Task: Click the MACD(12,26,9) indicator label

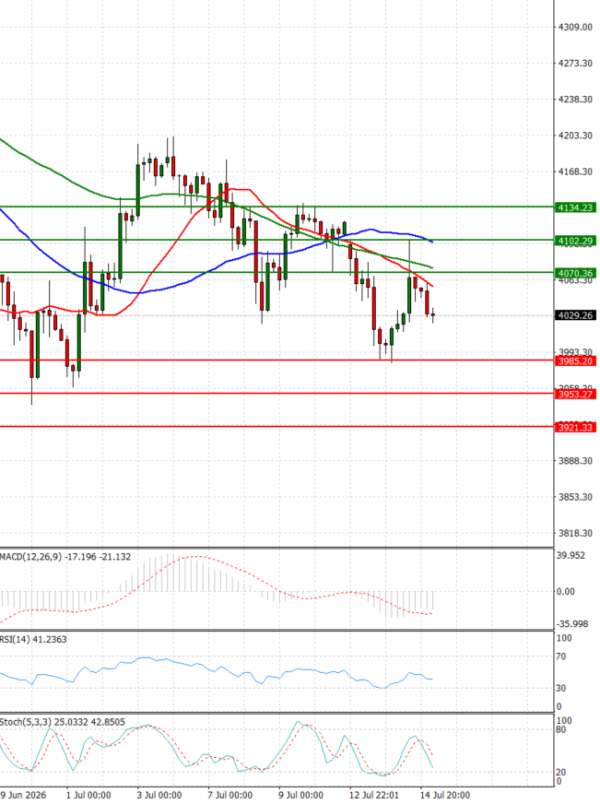Action: click(x=31, y=557)
